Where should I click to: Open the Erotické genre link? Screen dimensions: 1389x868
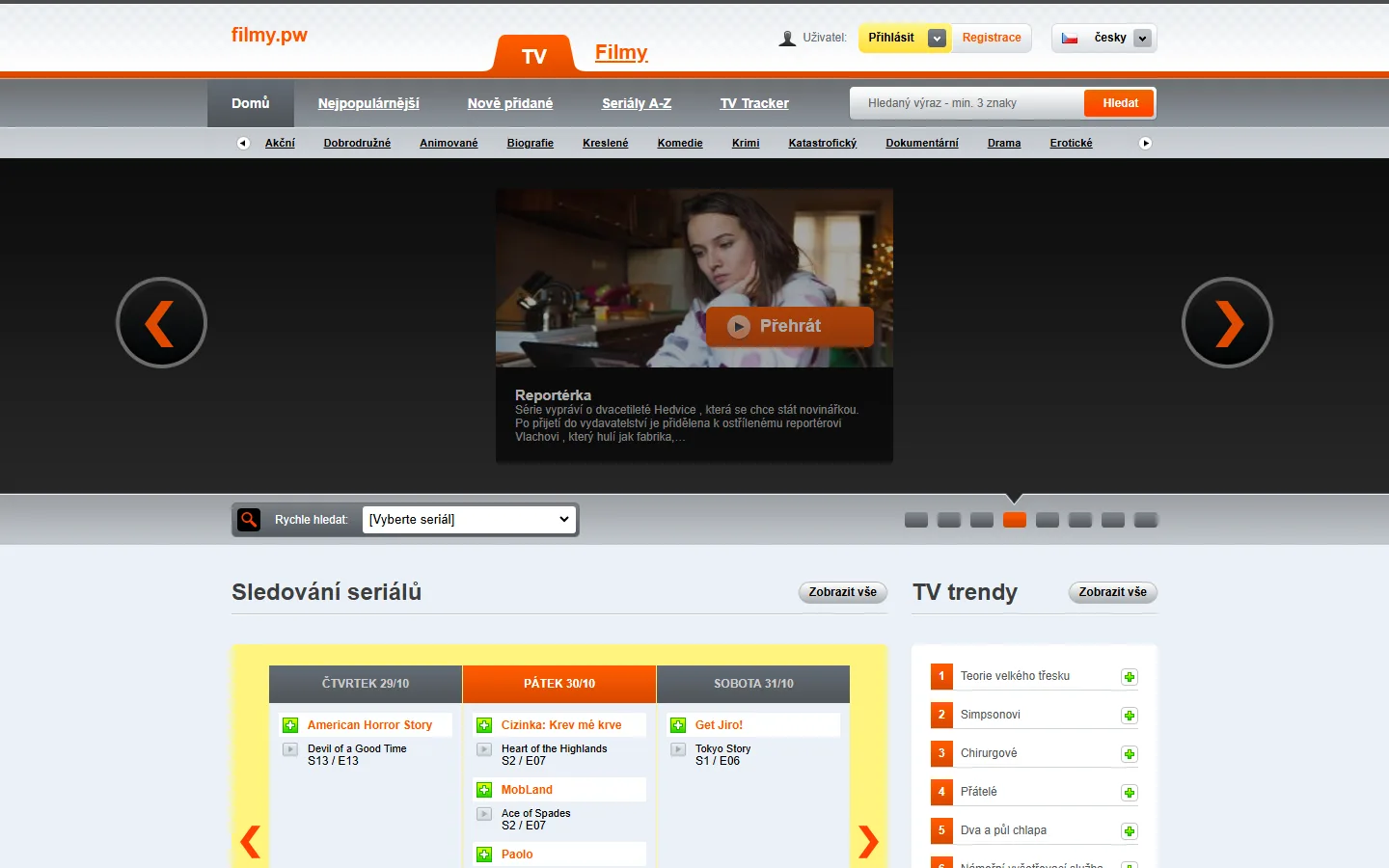(x=1071, y=143)
